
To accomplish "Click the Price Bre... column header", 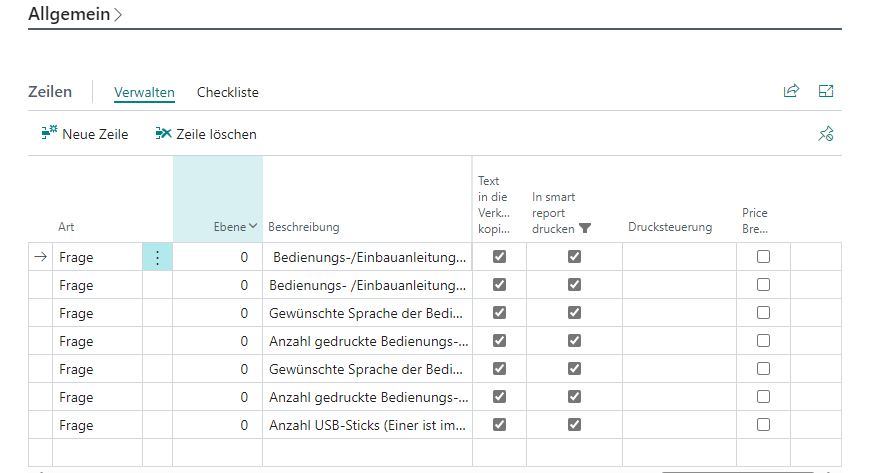I will click(755, 221).
